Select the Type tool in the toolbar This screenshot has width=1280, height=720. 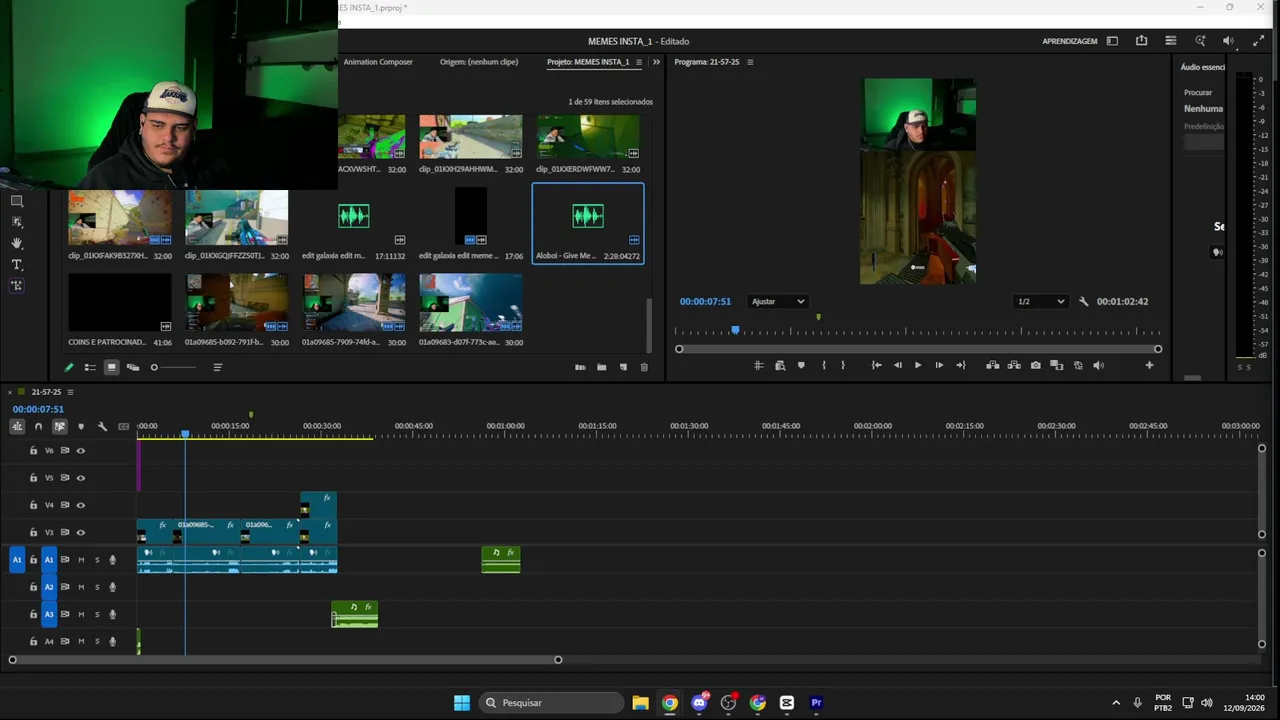pyautogui.click(x=17, y=264)
